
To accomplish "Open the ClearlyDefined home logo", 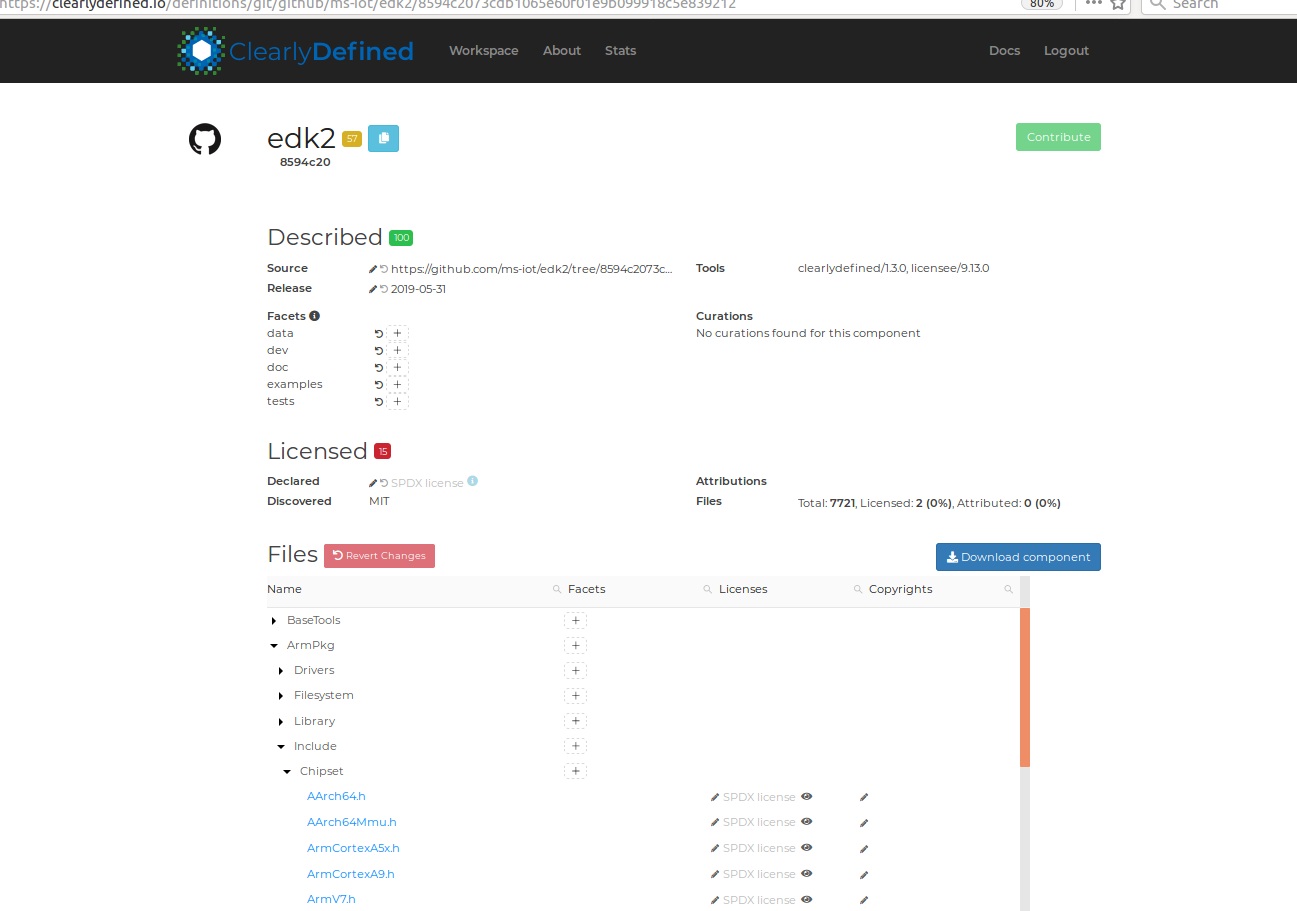I will 294,51.
